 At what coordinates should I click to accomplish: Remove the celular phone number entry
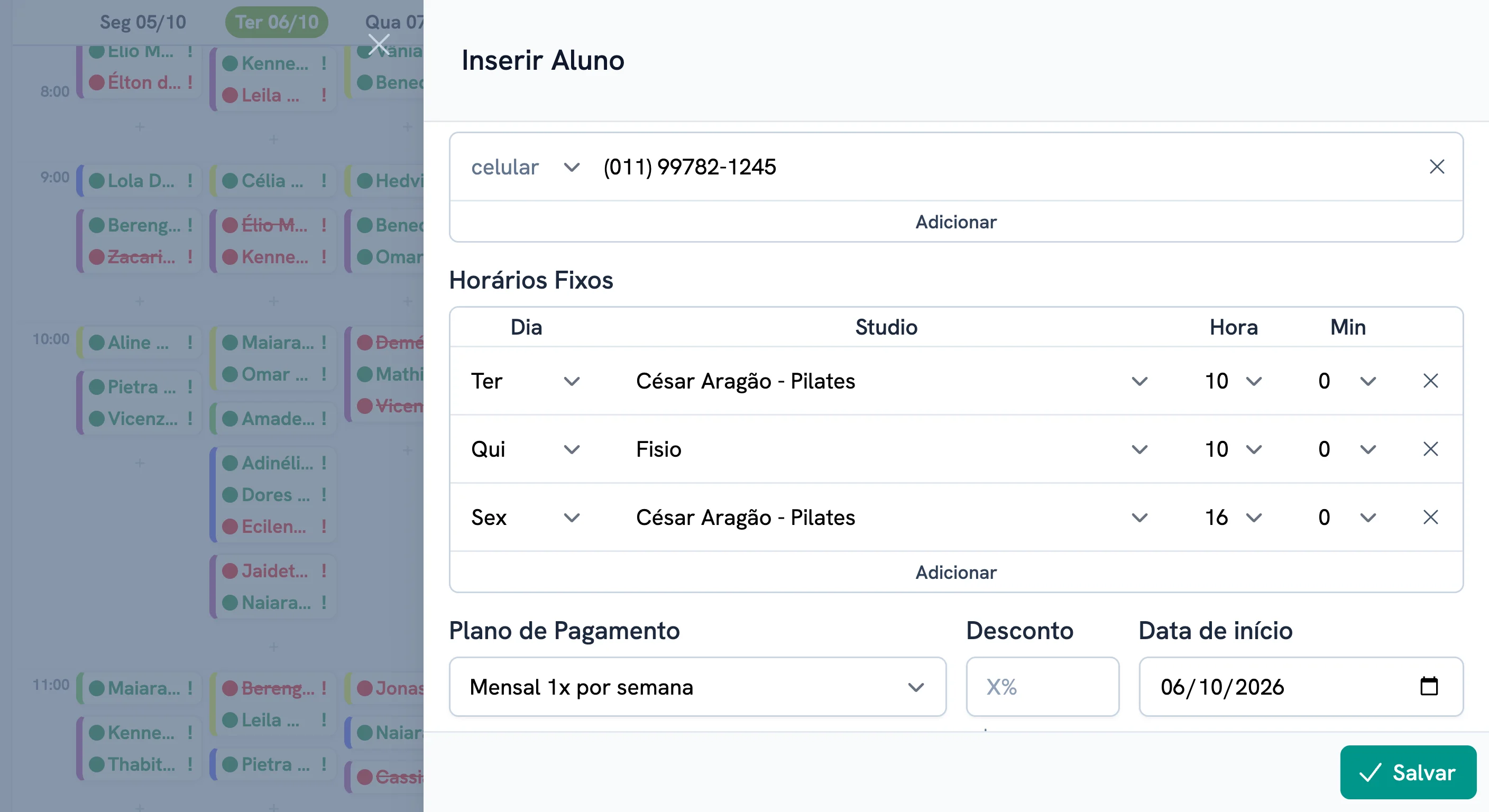point(1437,167)
